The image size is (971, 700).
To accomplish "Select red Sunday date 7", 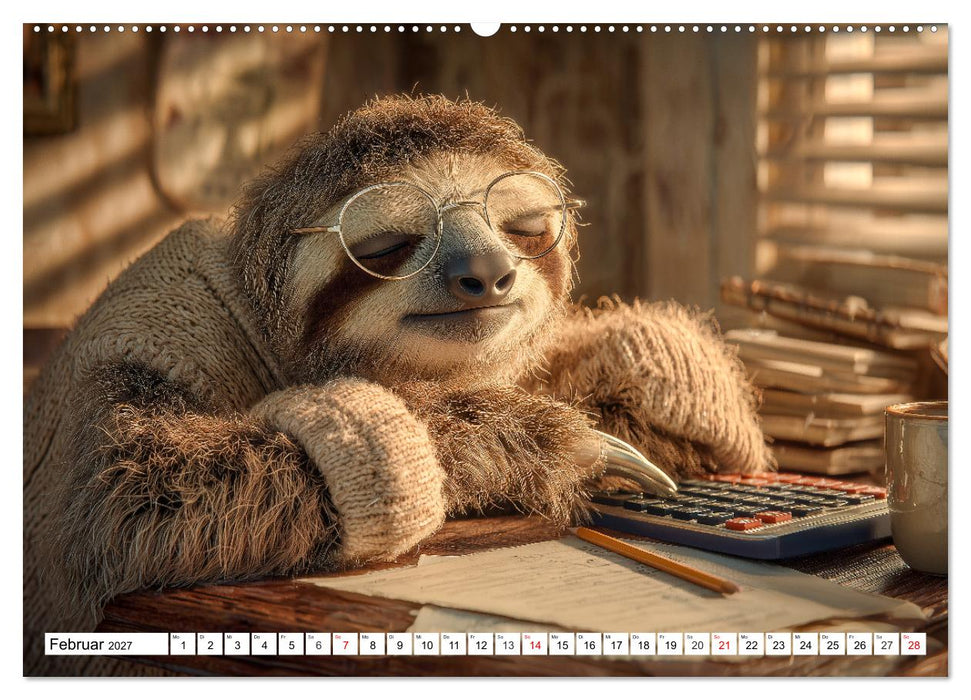I will [x=345, y=644].
